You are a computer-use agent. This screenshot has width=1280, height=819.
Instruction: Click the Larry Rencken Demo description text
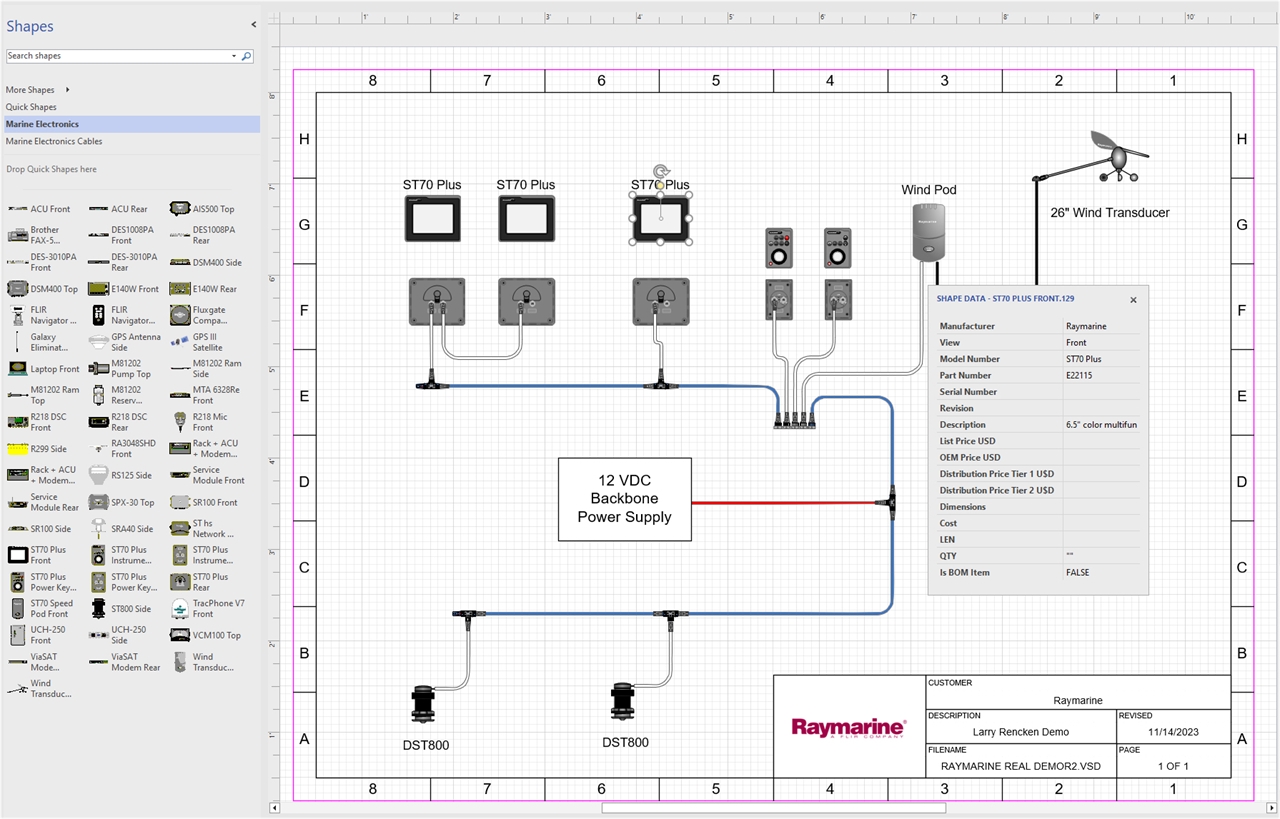[x=1020, y=732]
